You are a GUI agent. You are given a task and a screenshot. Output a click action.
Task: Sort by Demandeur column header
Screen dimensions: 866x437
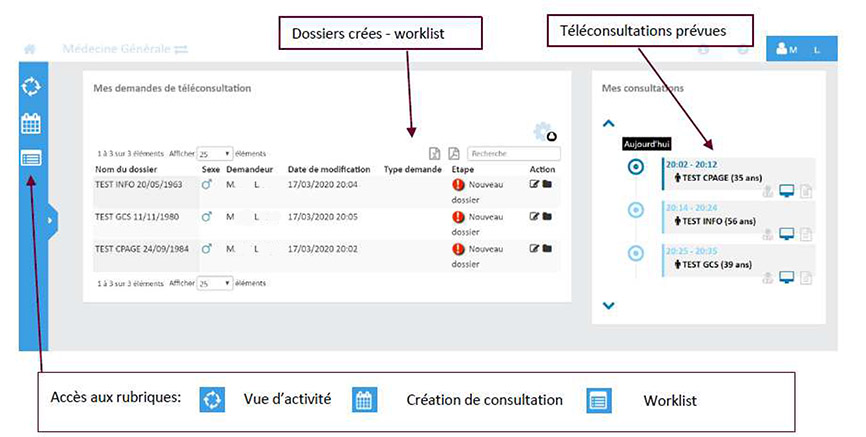pyautogui.click(x=250, y=170)
